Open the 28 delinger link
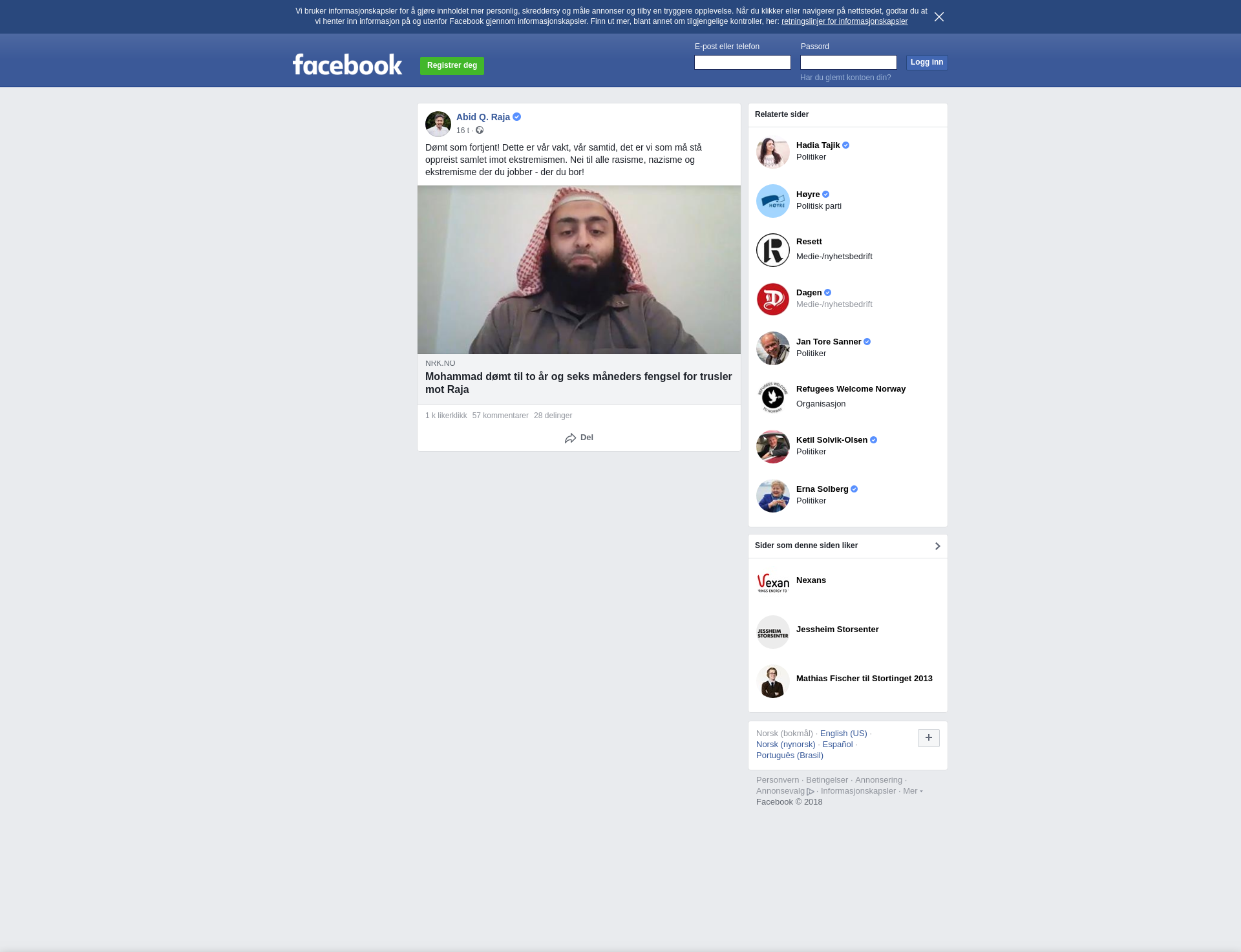Viewport: 1241px width, 952px height. pos(553,416)
